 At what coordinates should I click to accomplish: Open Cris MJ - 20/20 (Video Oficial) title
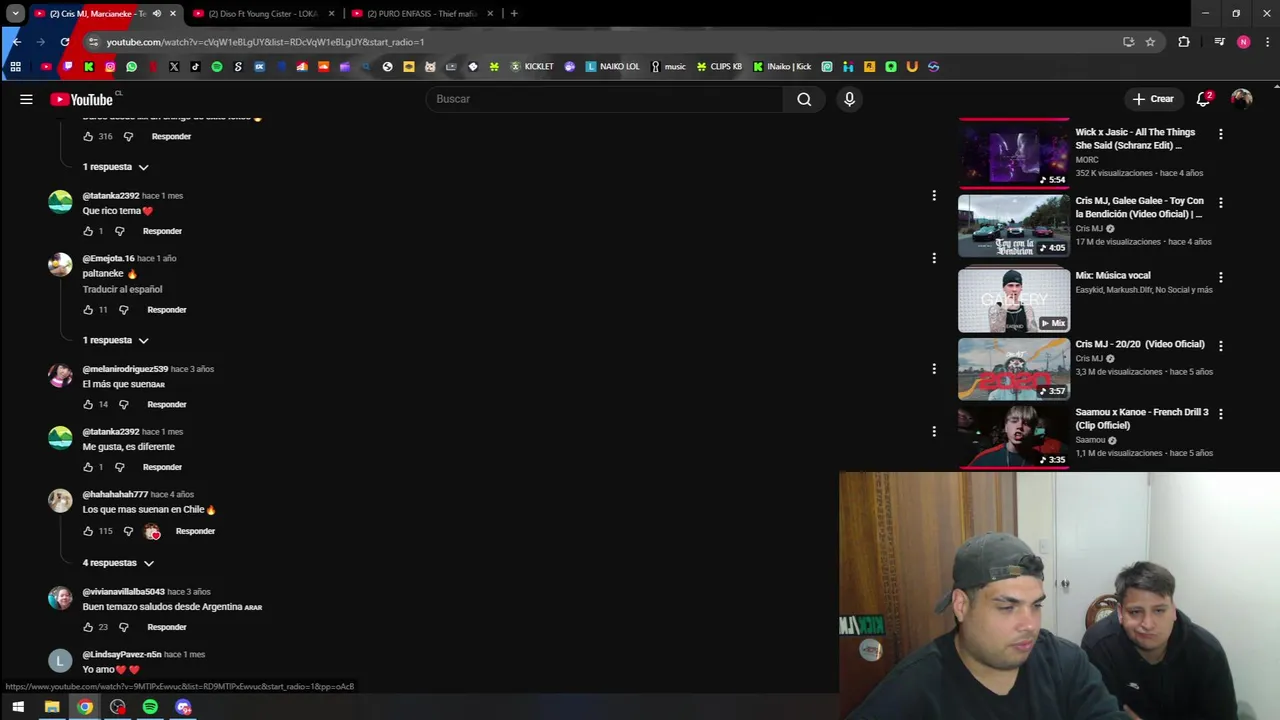coord(1140,344)
